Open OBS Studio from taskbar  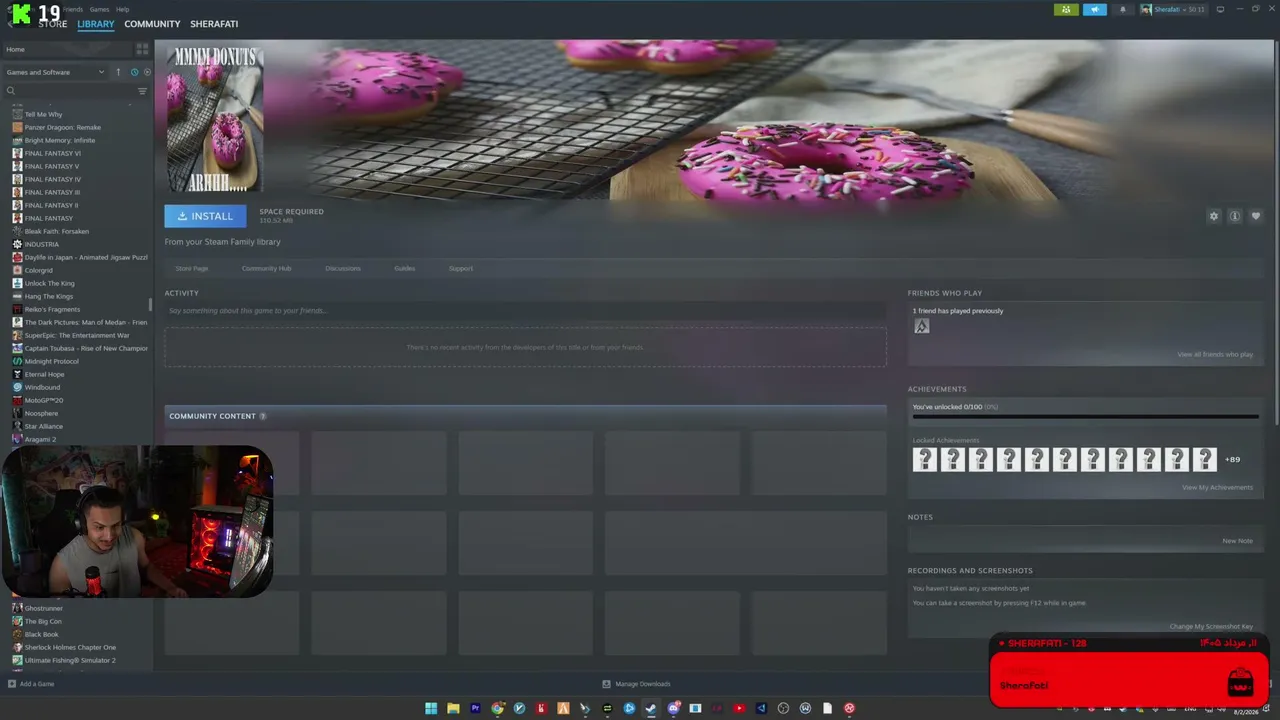tap(783, 708)
